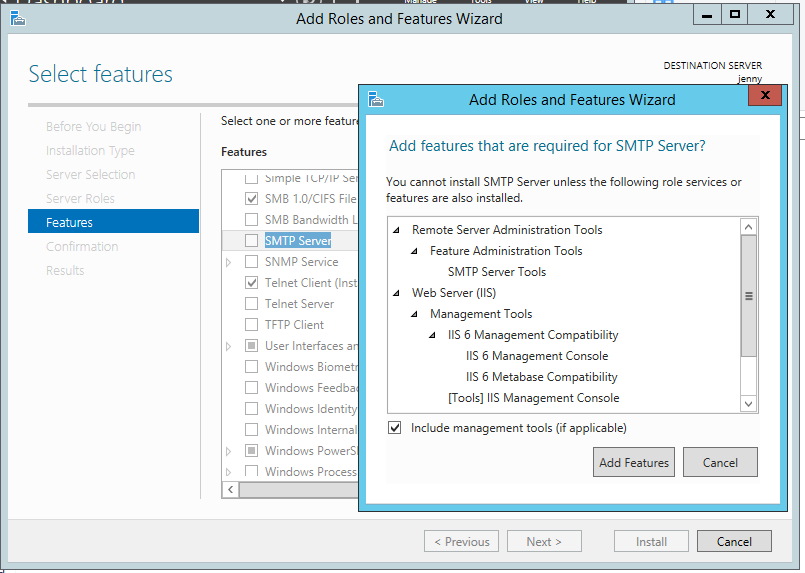
Task: Click the Simple TCP/IP Services checkbox
Action: point(251,178)
